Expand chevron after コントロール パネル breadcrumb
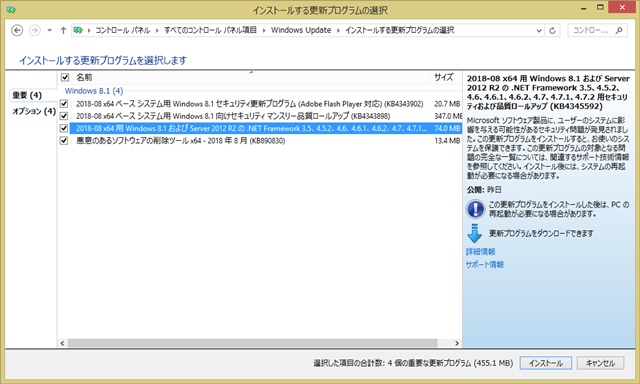640x384 pixels. click(x=157, y=31)
